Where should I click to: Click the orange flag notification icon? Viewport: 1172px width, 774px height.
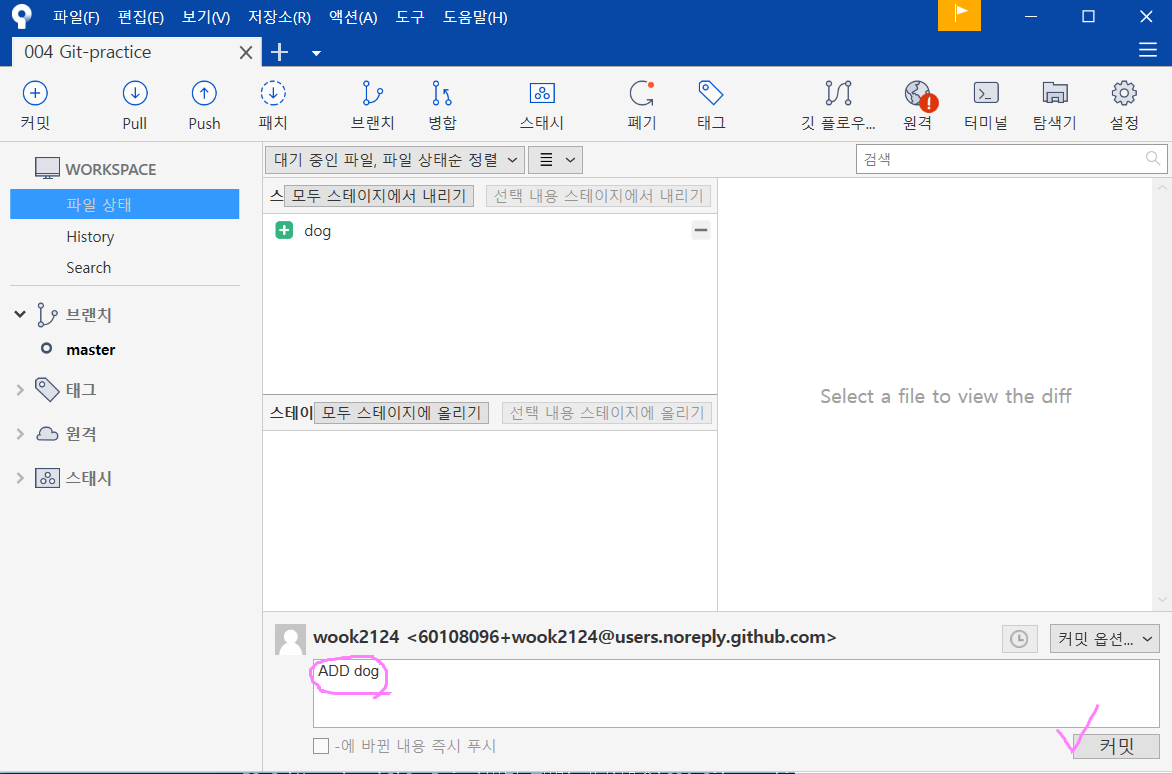[x=959, y=15]
